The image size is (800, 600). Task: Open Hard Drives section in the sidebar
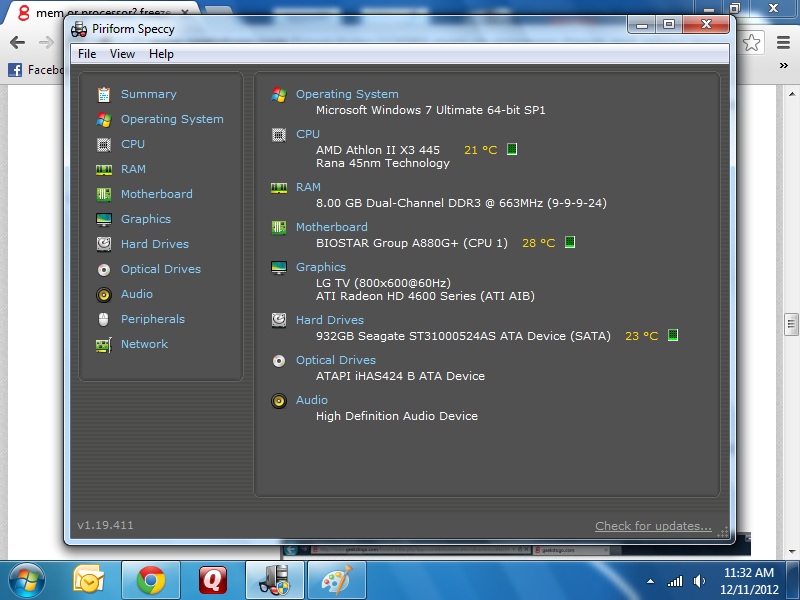pyautogui.click(x=155, y=244)
